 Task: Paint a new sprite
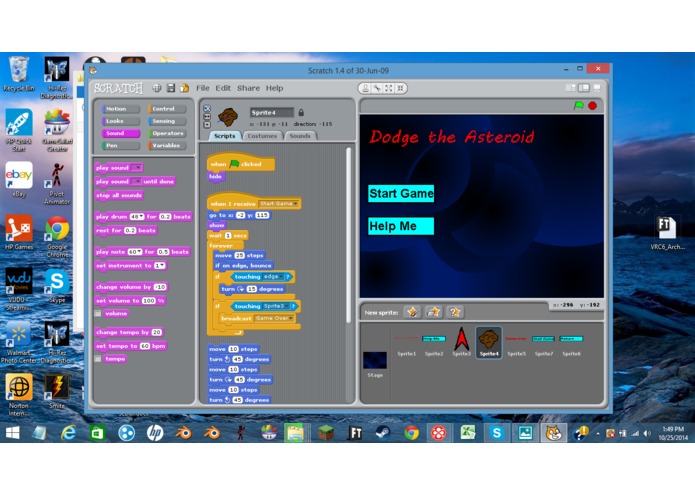pos(412,312)
